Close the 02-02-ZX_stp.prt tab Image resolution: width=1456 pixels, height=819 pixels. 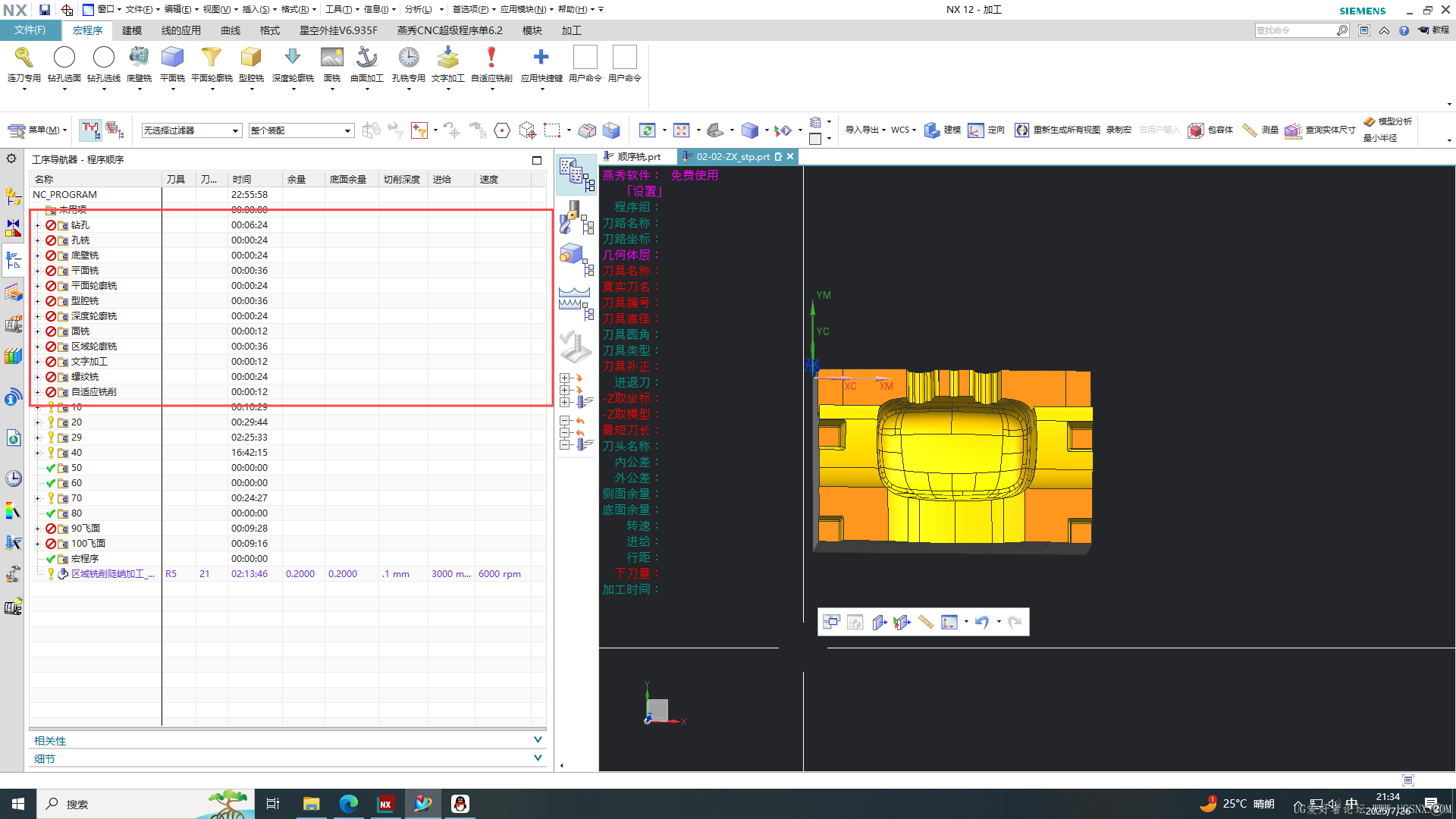coord(790,156)
